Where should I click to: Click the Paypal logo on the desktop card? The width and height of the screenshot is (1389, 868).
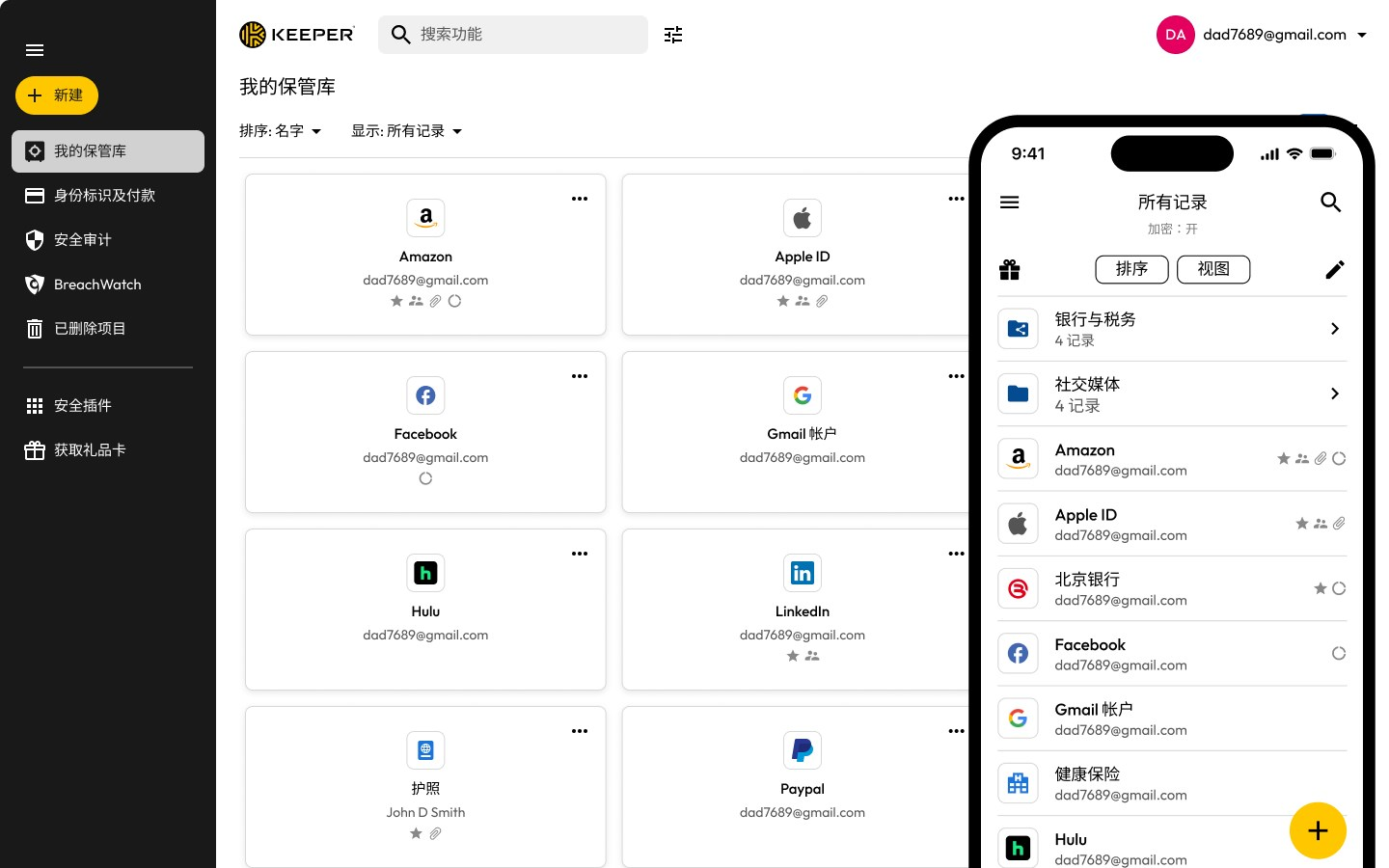point(803,750)
